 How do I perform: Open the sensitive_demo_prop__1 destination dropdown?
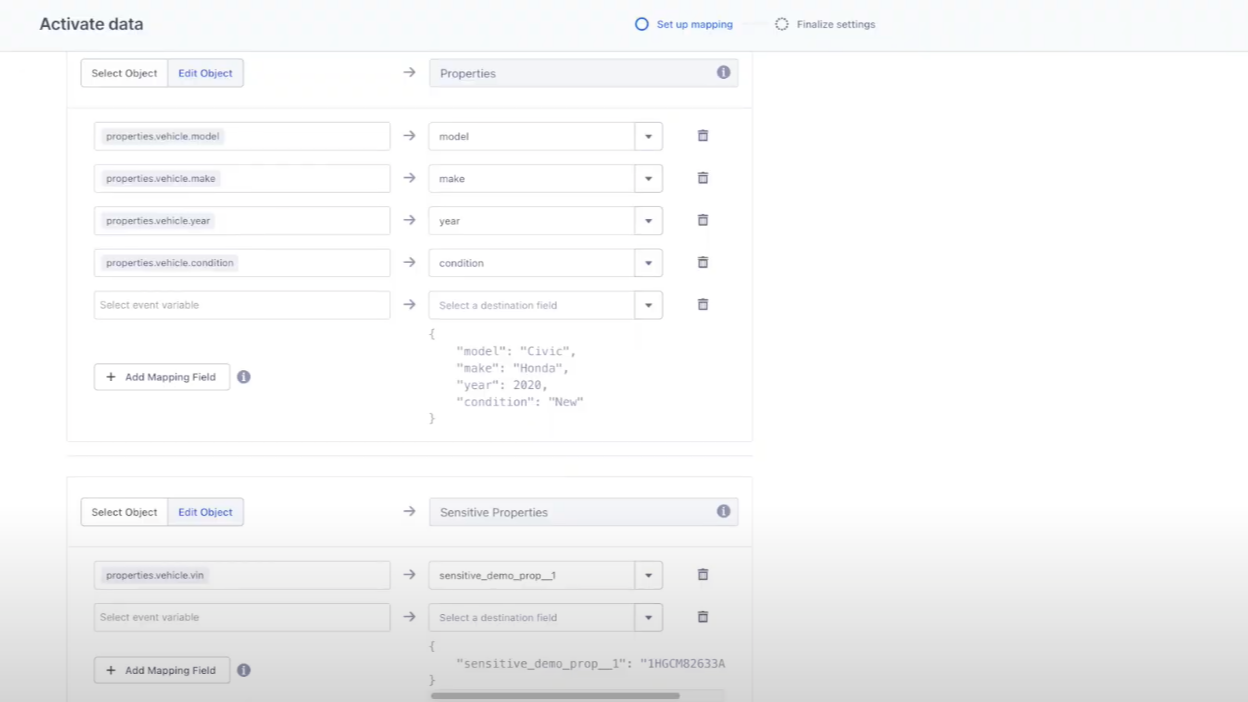tap(648, 575)
